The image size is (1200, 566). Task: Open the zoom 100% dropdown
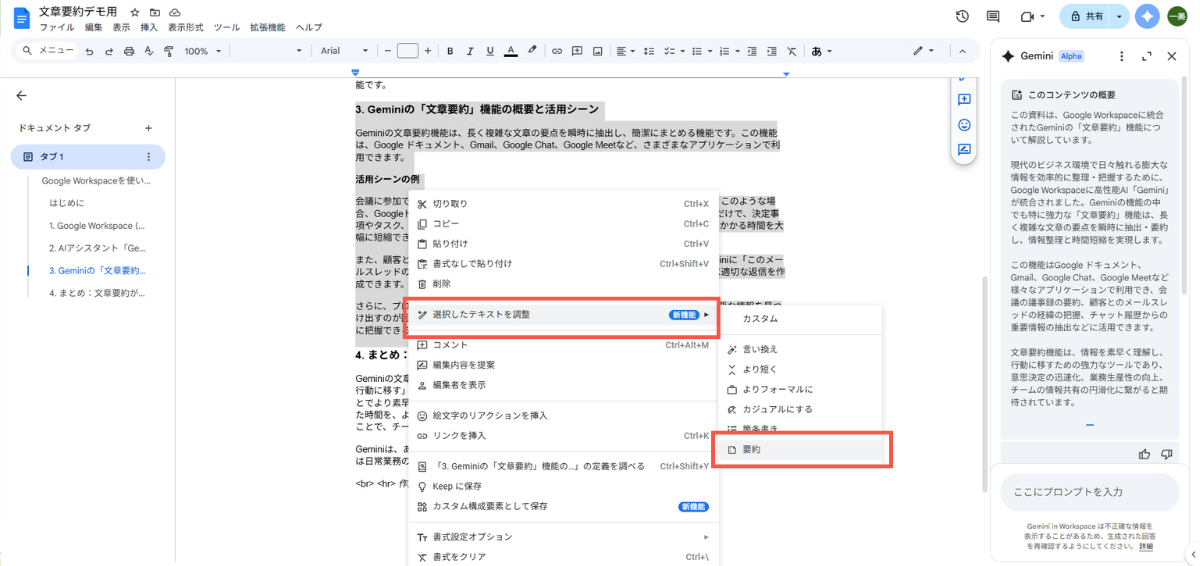[x=201, y=51]
